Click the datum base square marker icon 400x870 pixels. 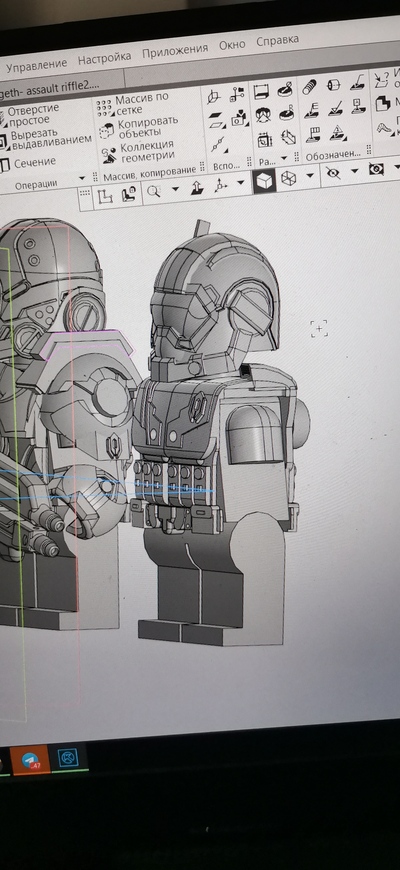click(359, 105)
